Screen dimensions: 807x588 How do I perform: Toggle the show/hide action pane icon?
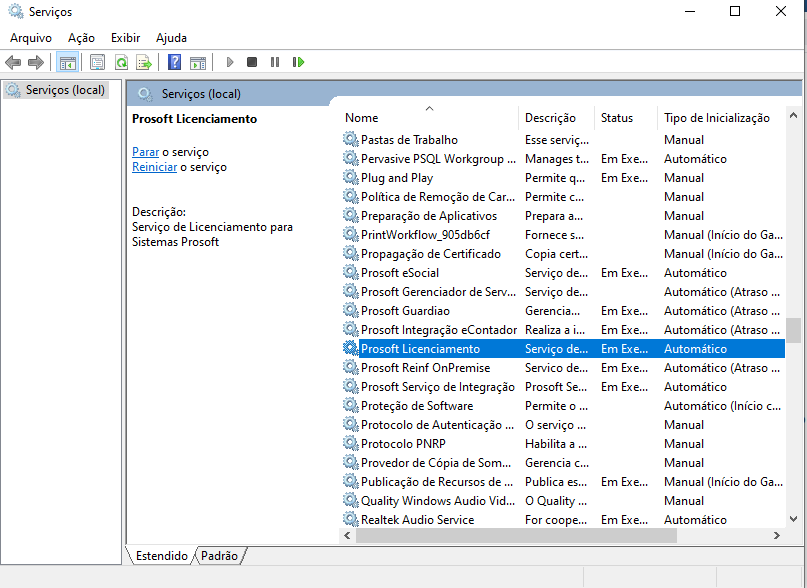(198, 62)
